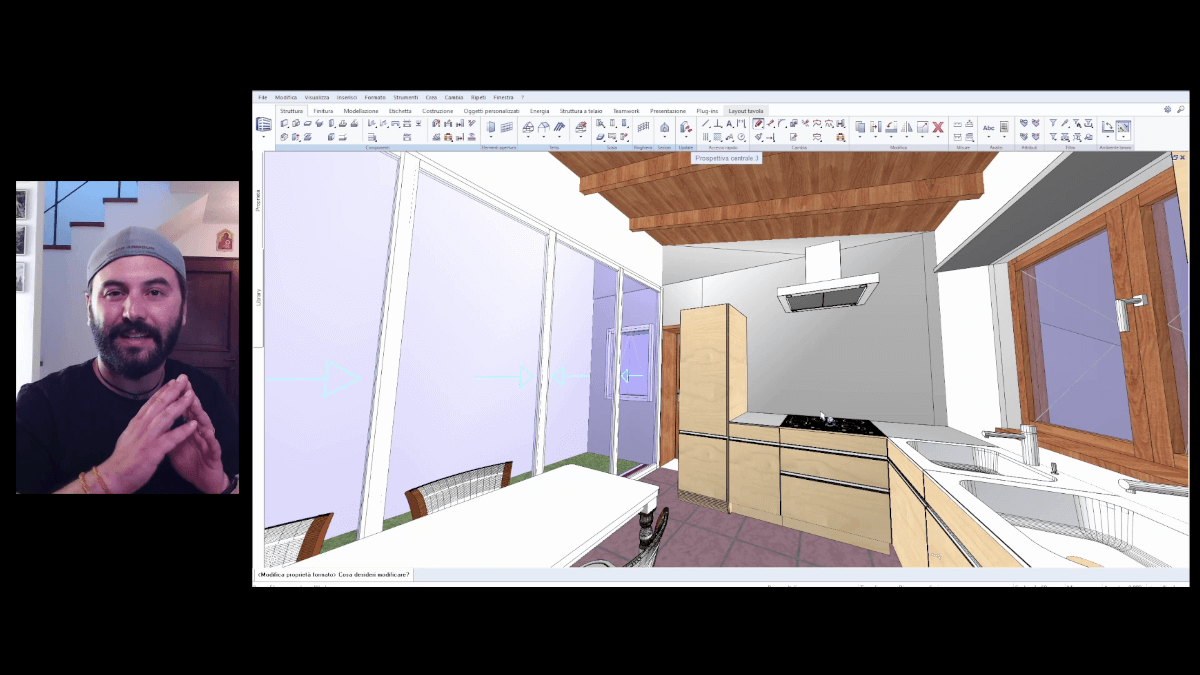The height and width of the screenshot is (675, 1200).
Task: Toggle the highlighted pencil edit tool
Action: pos(758,124)
